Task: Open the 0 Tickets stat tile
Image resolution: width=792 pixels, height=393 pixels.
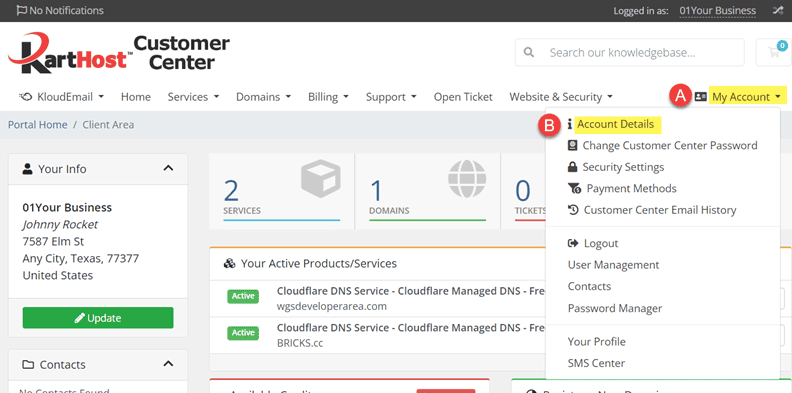Action: pos(523,191)
